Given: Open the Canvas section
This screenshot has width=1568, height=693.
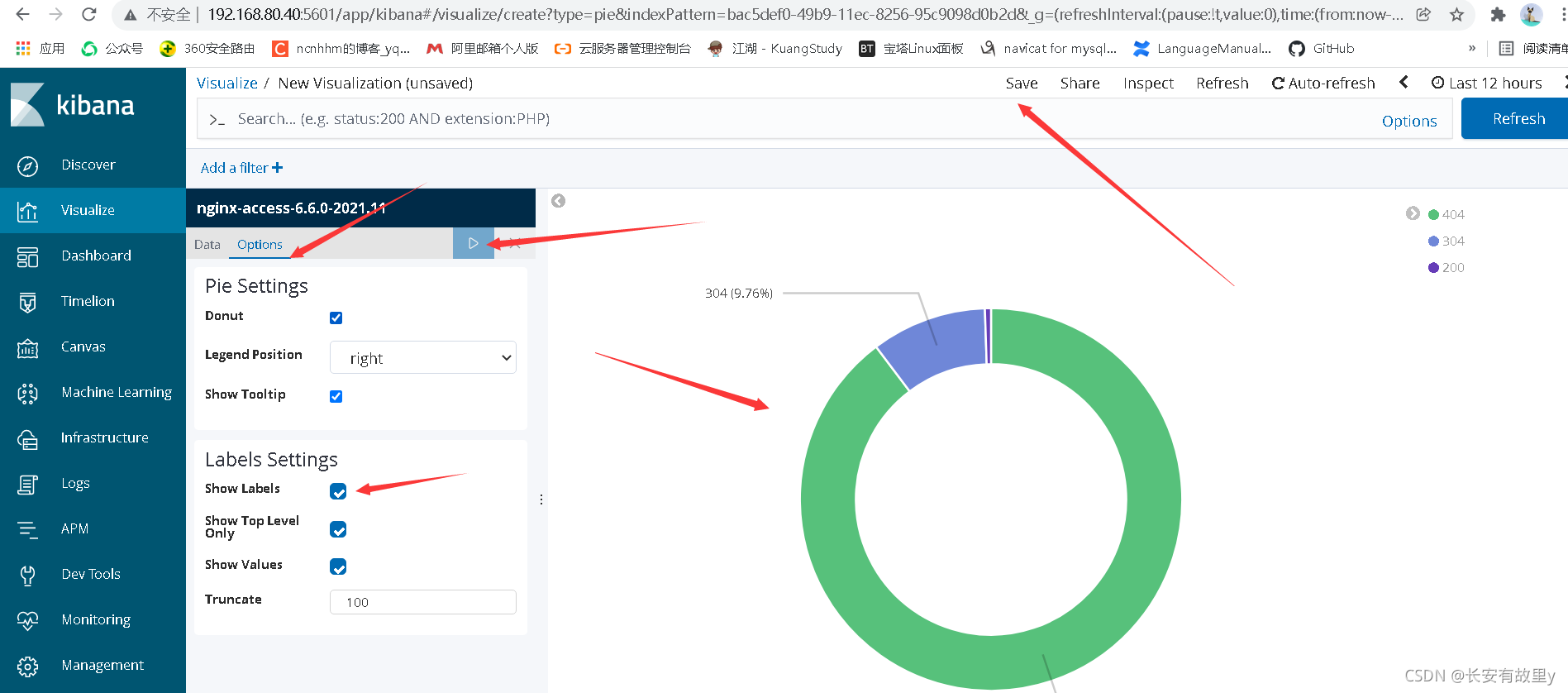Looking at the screenshot, I should 83,346.
